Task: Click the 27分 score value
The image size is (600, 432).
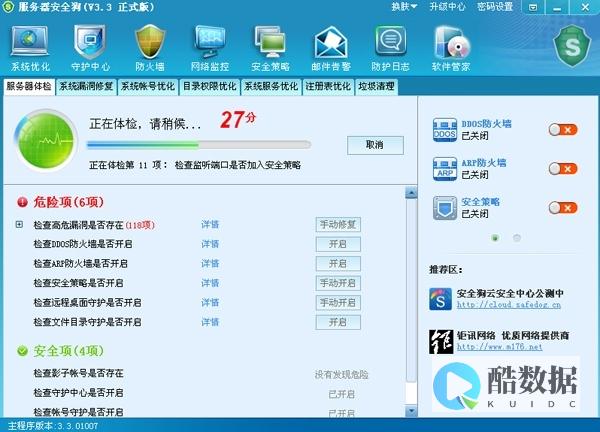Action: point(237,120)
